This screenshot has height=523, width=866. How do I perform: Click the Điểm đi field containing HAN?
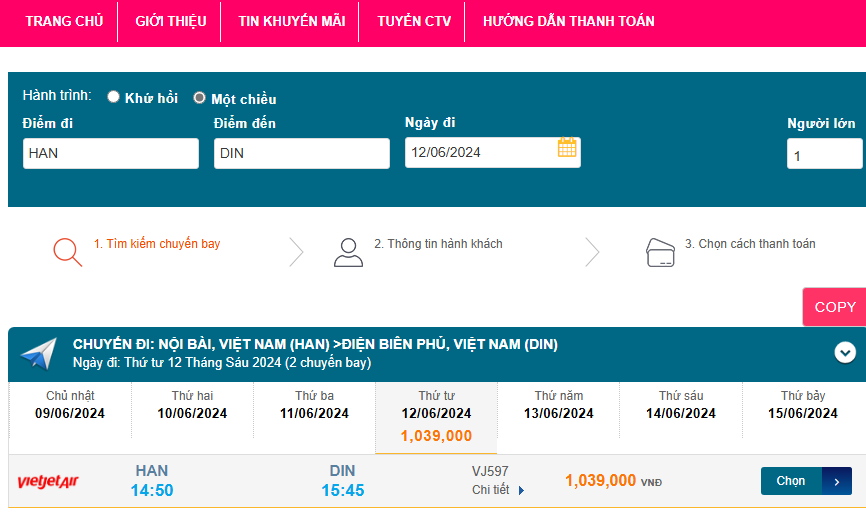(x=110, y=153)
